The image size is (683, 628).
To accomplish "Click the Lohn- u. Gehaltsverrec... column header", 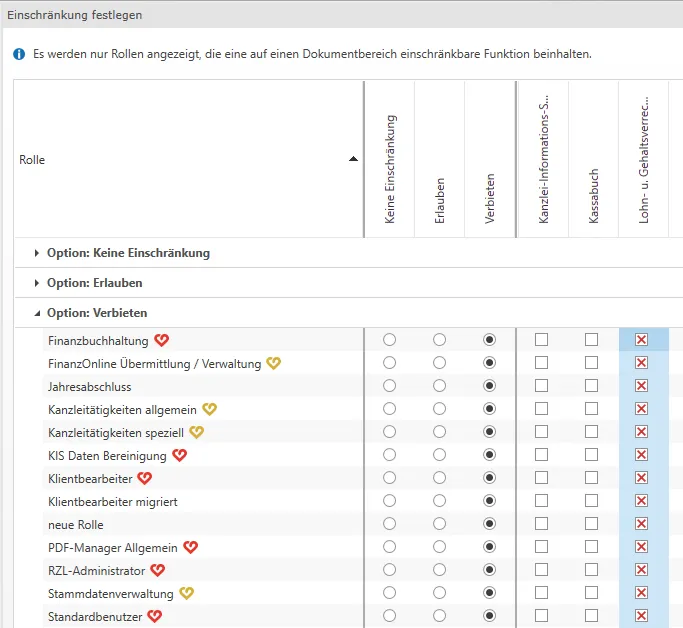I will [643, 159].
